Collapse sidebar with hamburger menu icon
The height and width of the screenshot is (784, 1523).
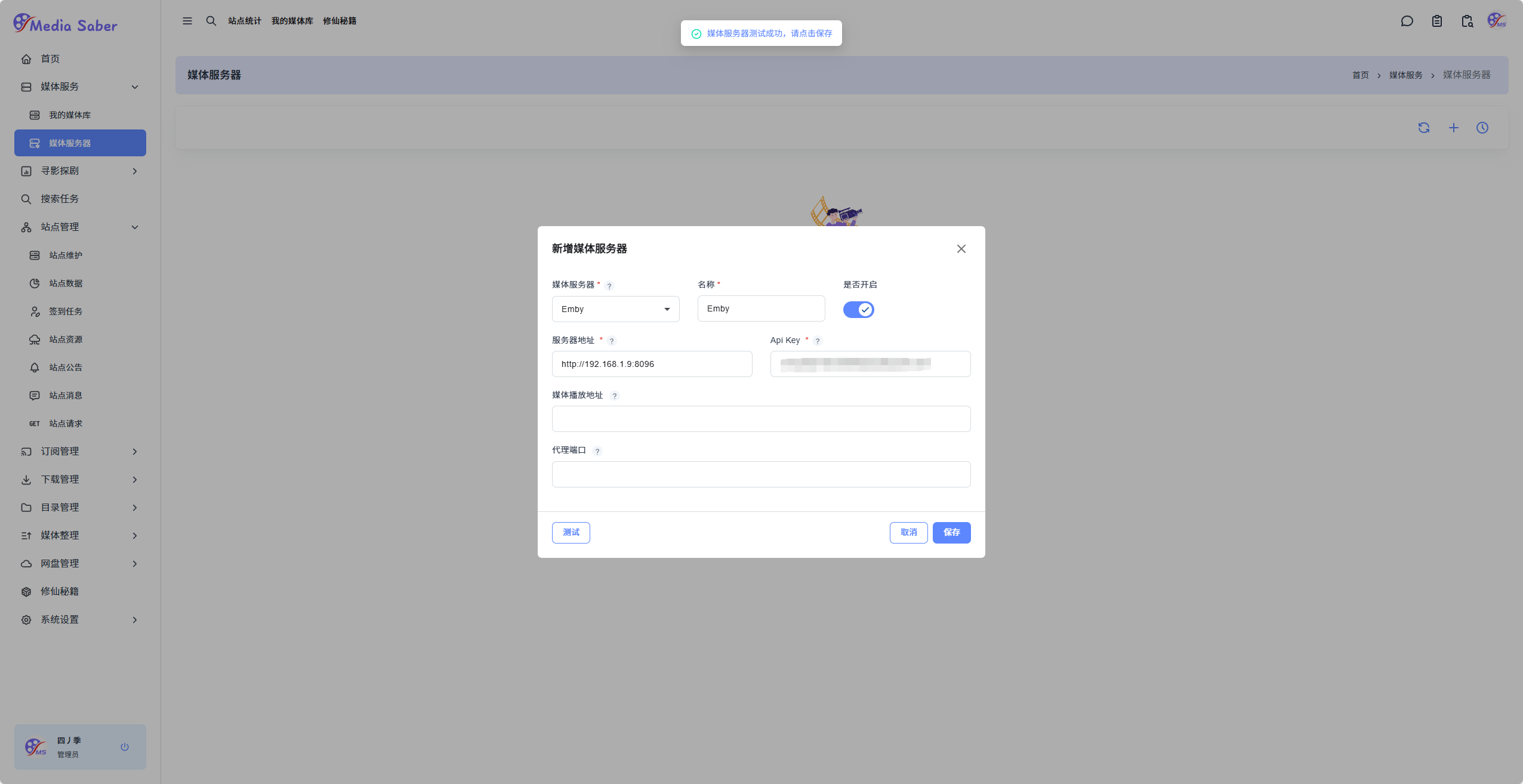click(187, 21)
